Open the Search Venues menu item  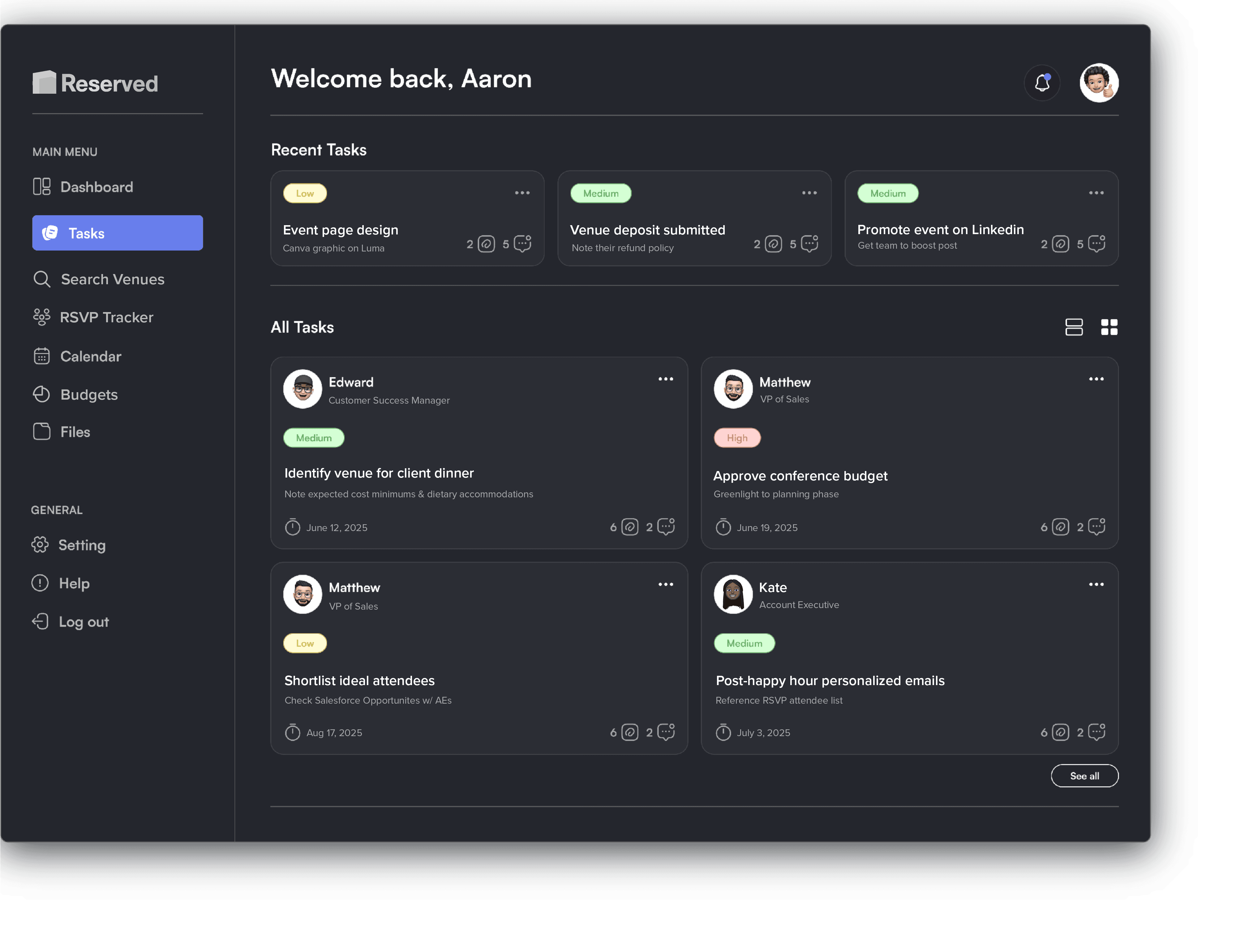[x=112, y=279]
